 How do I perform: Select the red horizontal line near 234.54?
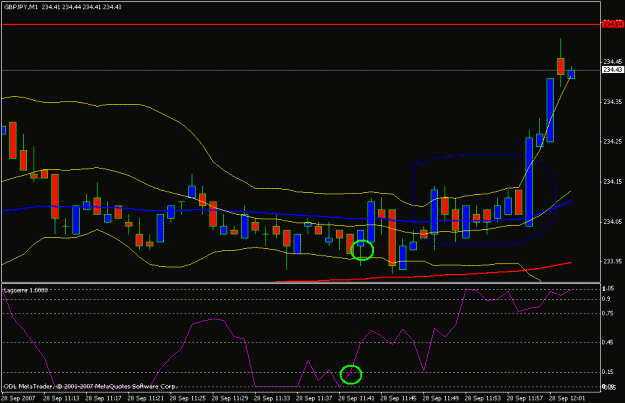click(301, 25)
